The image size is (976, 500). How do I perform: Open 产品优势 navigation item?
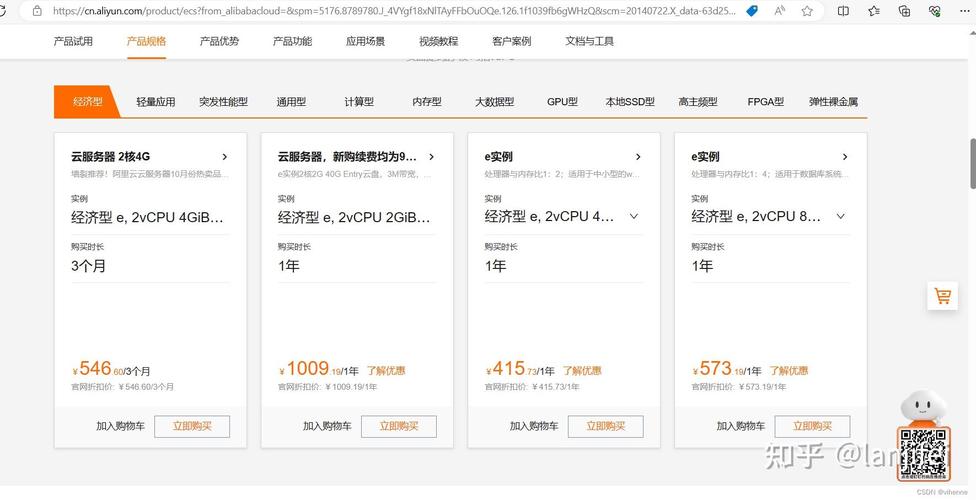coord(219,41)
